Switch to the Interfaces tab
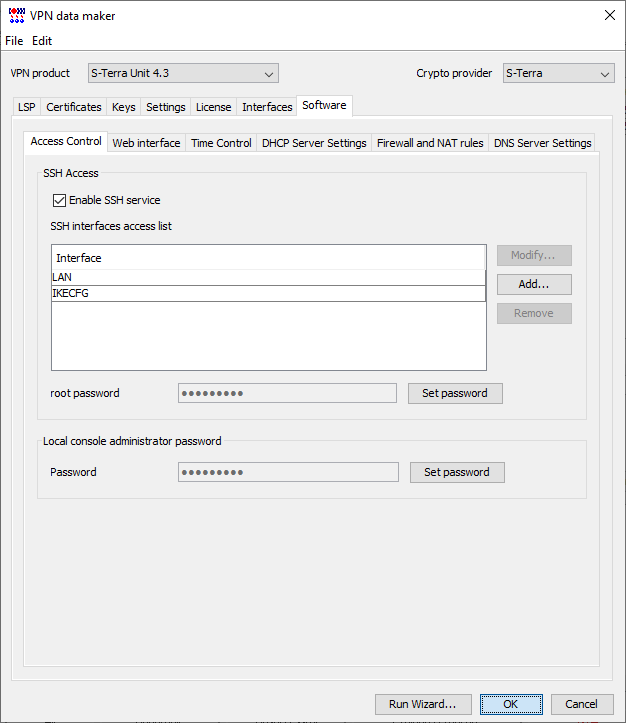Screen dimensions: 626x723 click(x=267, y=107)
